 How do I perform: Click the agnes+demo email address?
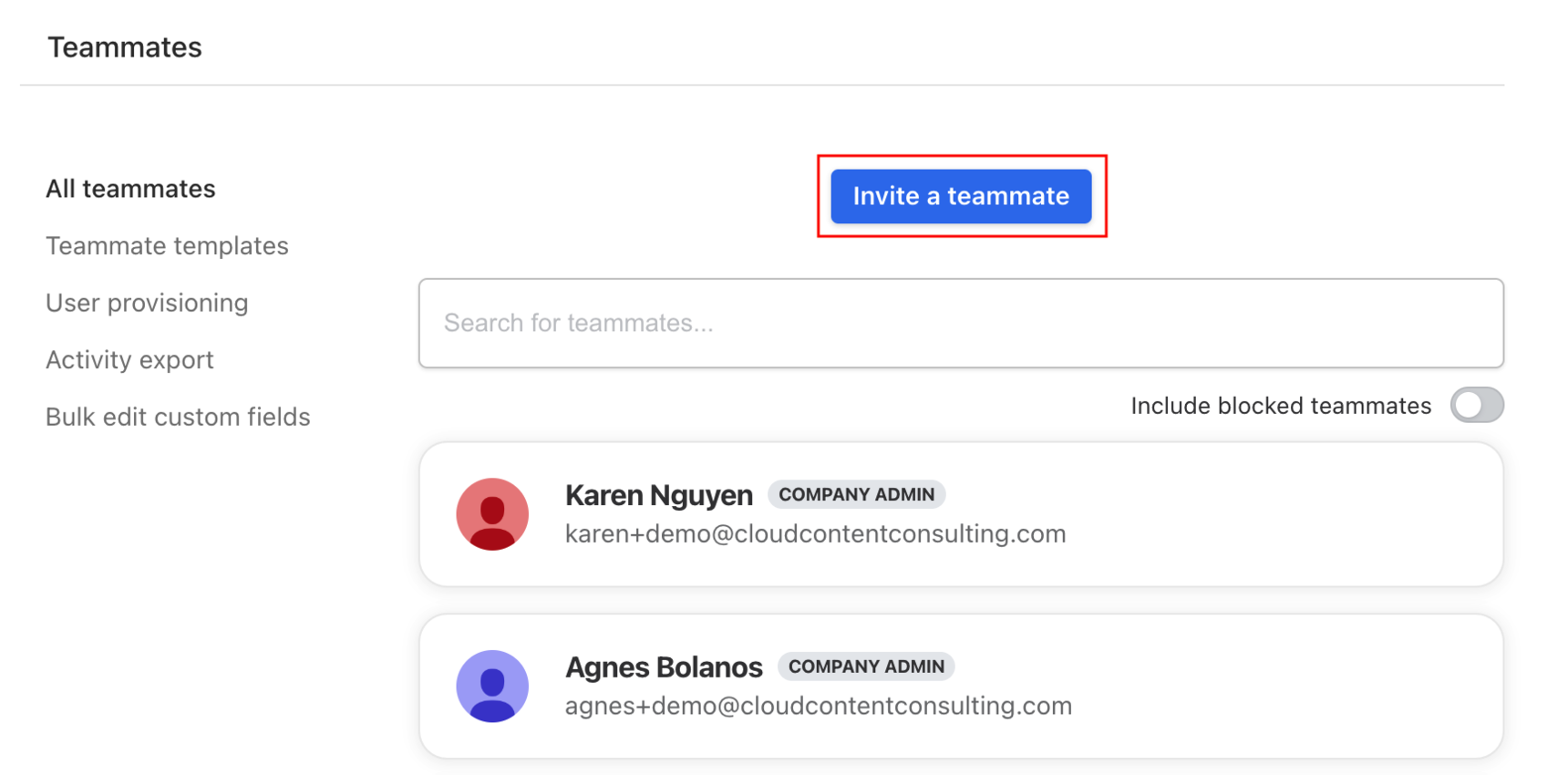point(819,706)
